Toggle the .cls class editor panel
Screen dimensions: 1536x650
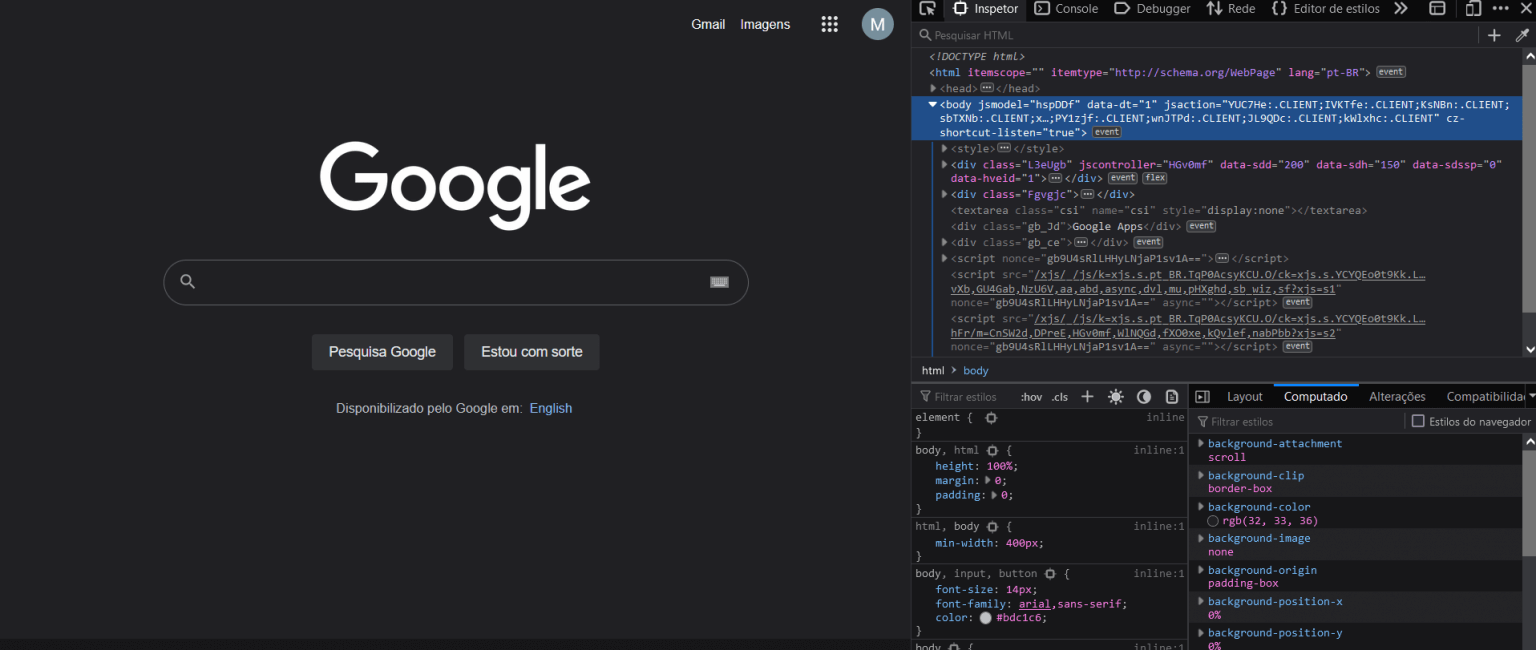coord(1060,396)
